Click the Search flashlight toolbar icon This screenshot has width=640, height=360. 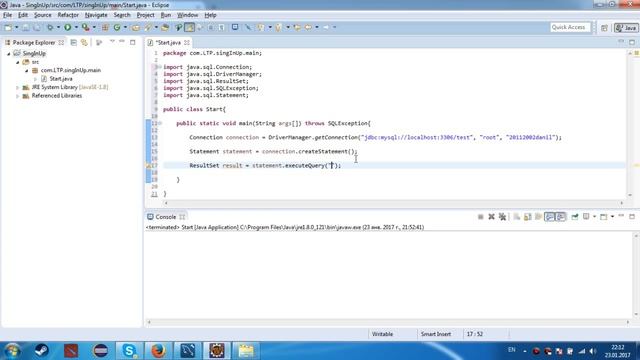tap(148, 27)
